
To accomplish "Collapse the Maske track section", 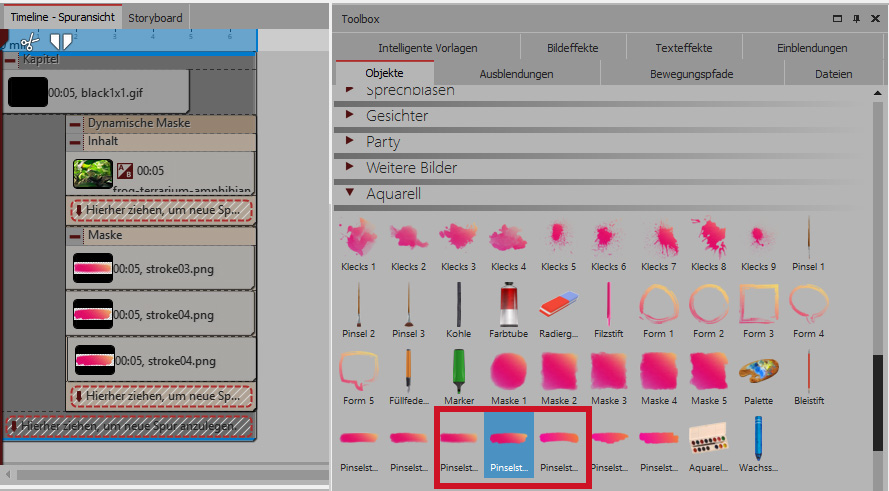I will click(x=76, y=236).
